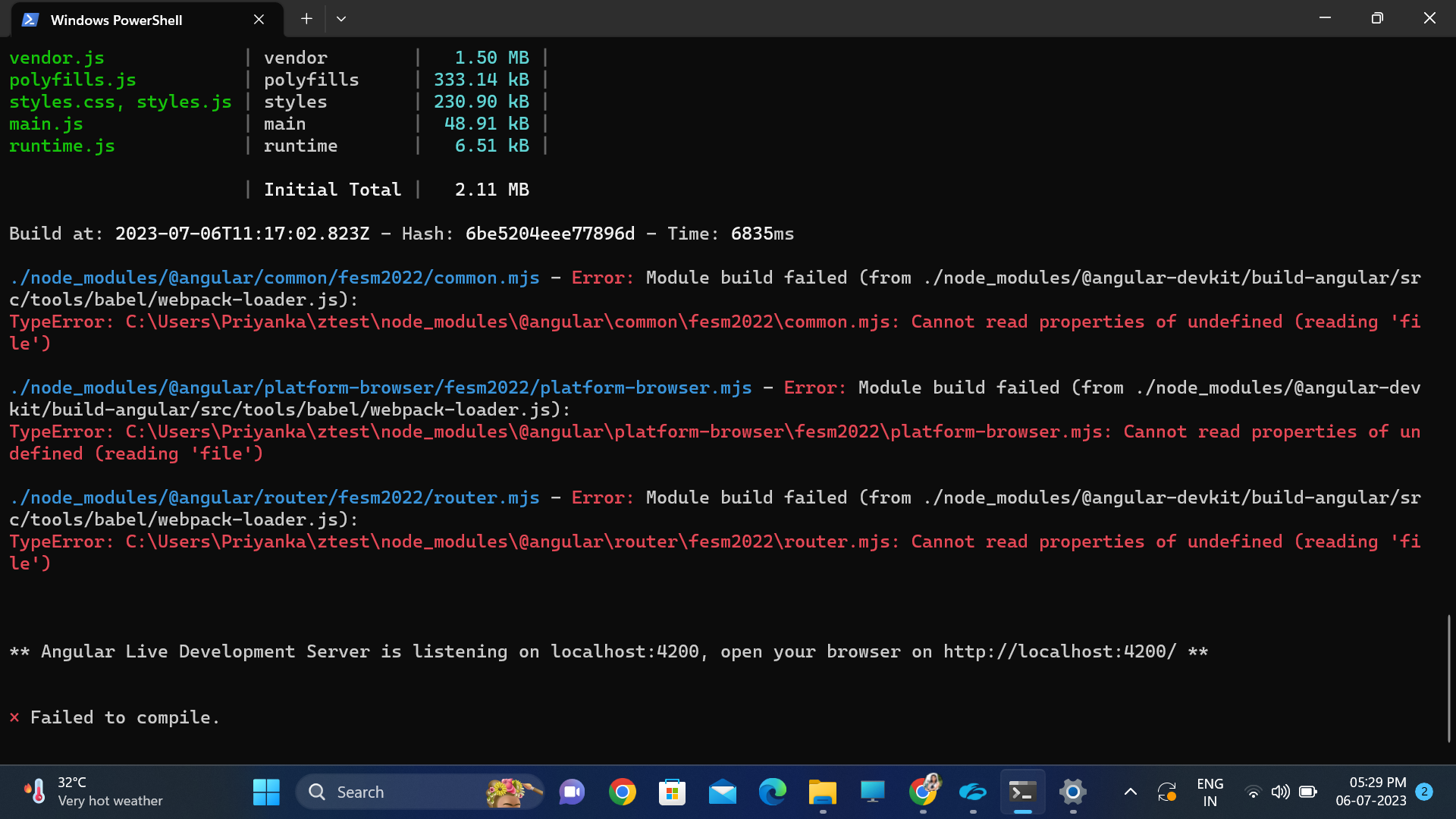Open the Zscaler app
This screenshot has height=819, width=1456.
point(974,792)
